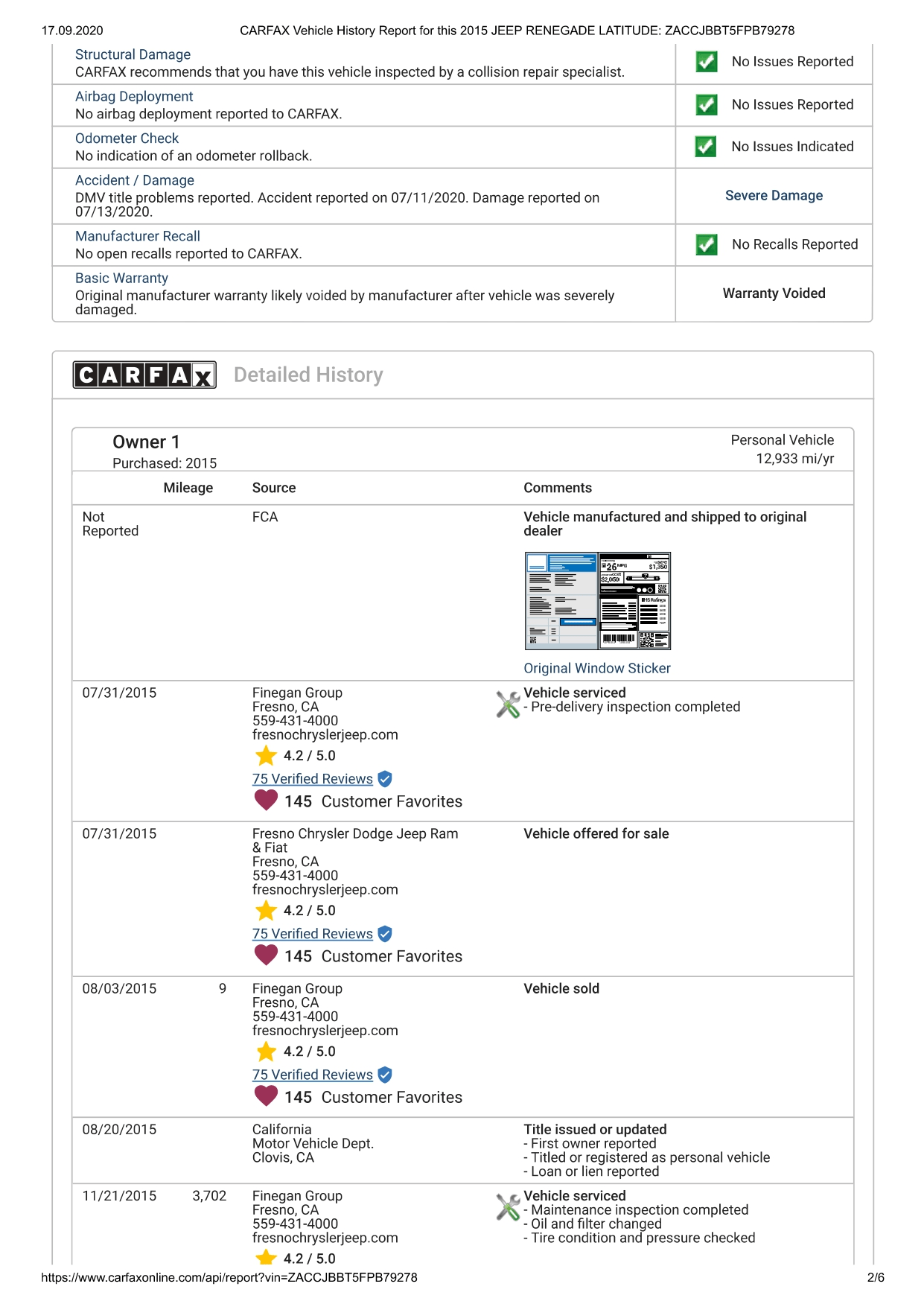Open the Odometer Check link
Screen dimensions: 924x1307
[x=127, y=138]
